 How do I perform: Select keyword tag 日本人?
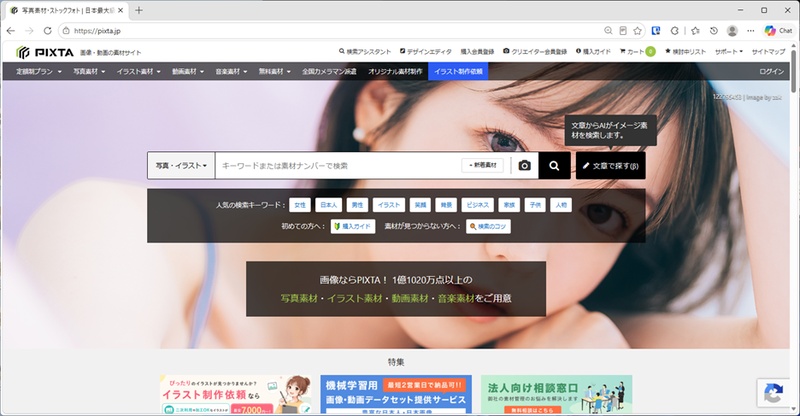point(329,205)
